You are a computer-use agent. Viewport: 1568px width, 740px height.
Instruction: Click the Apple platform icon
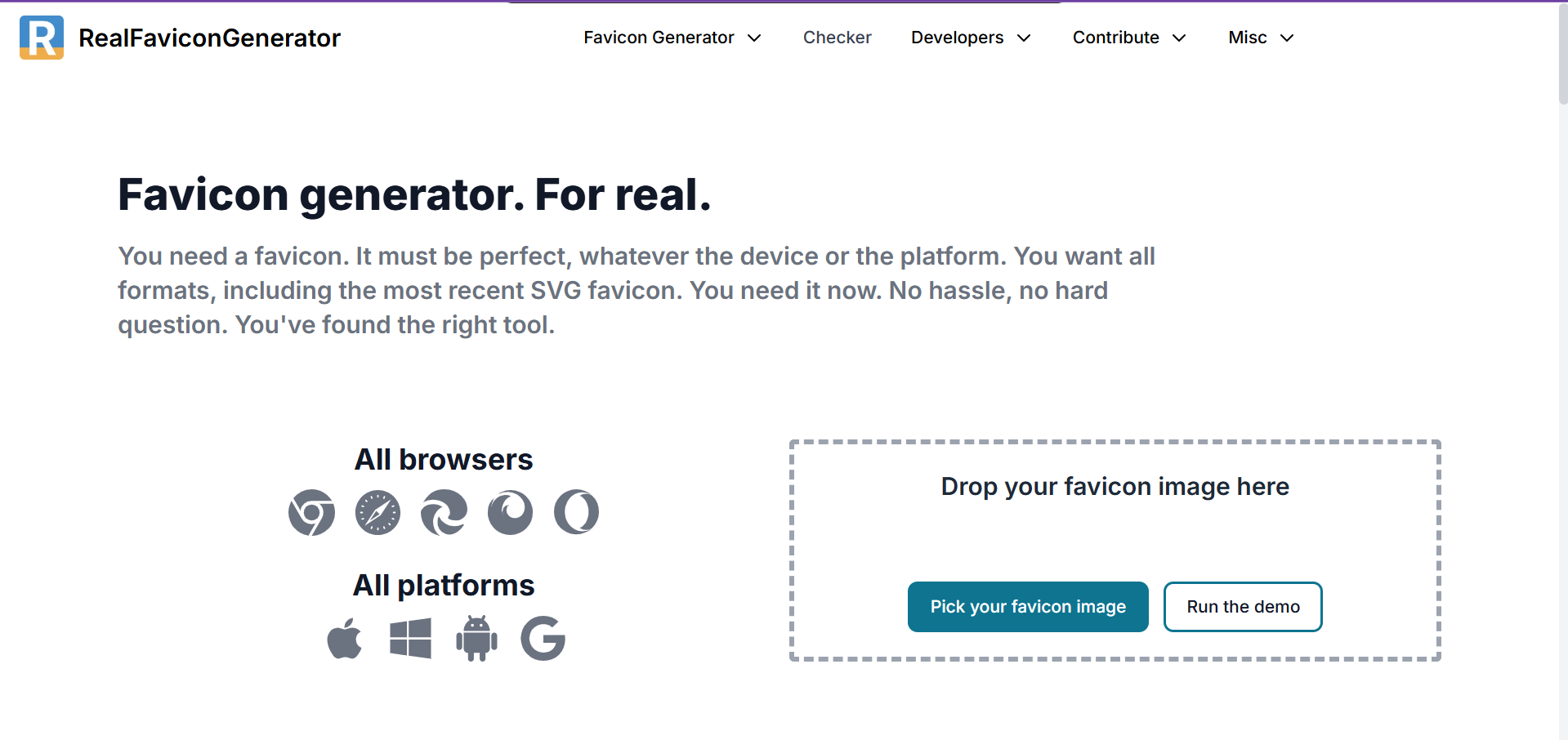pos(344,638)
